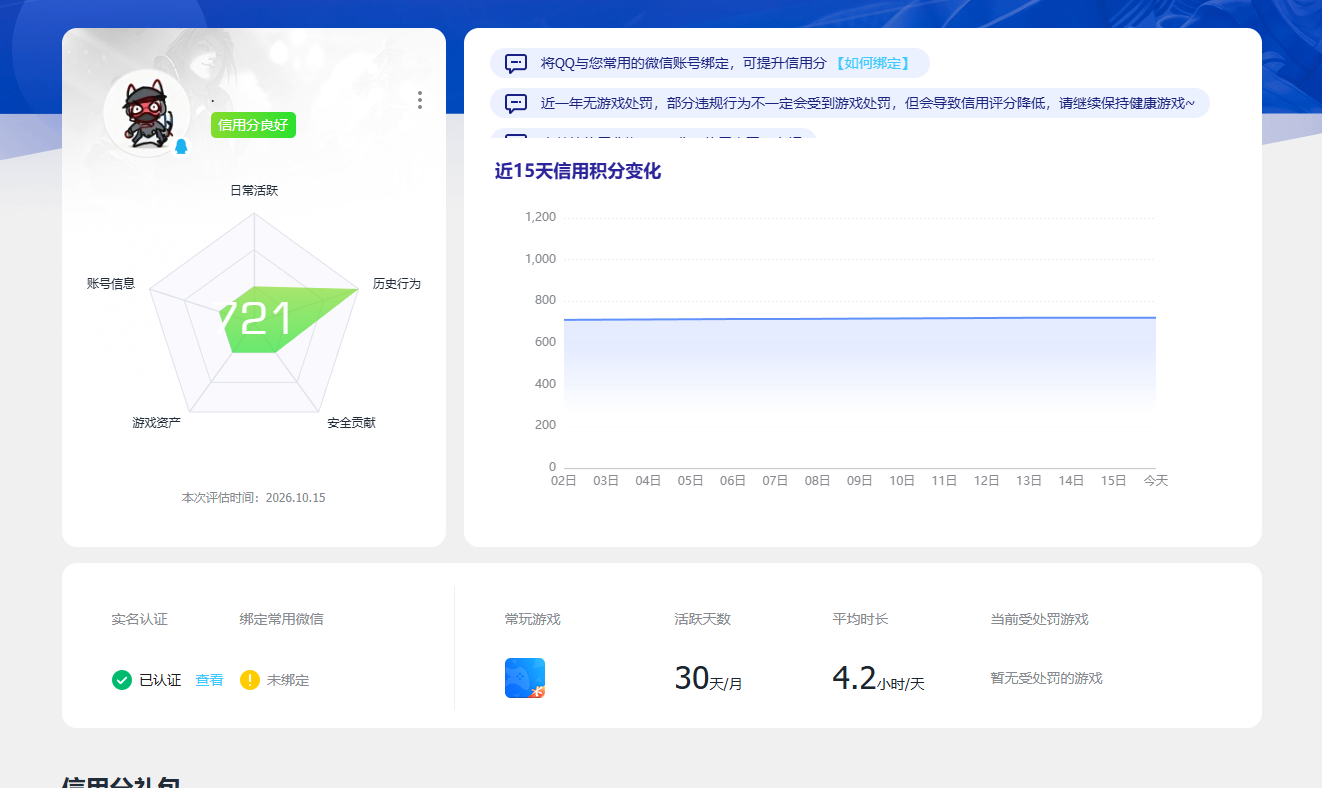
Task: Click the 当前受处罚游戏 column label
Action: point(1039,619)
